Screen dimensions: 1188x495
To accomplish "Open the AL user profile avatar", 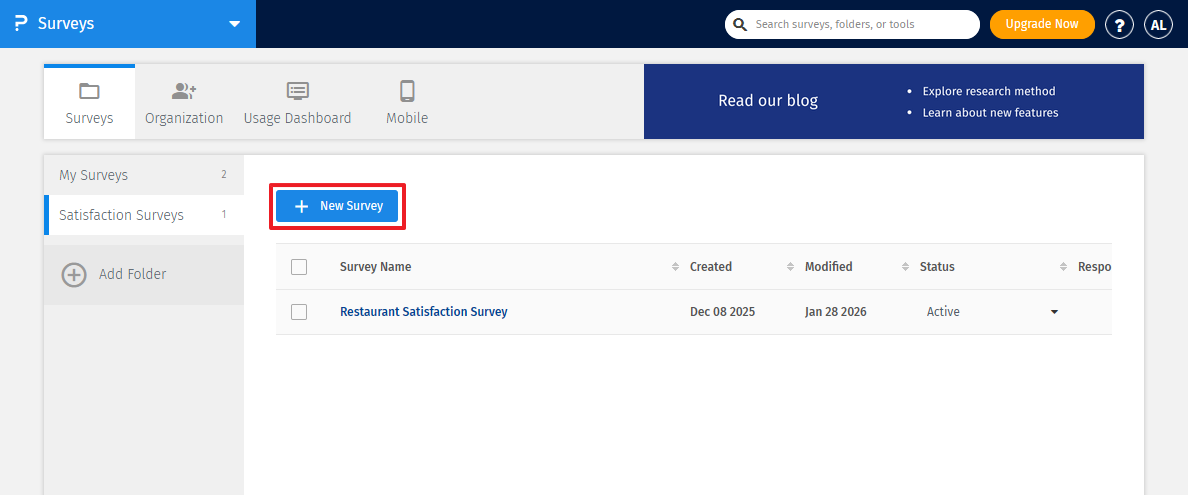I will point(1158,24).
